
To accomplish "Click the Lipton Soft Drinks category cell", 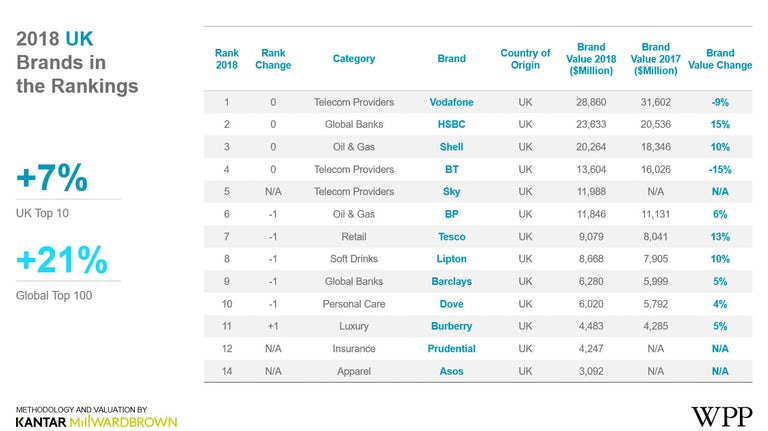I will [354, 259].
